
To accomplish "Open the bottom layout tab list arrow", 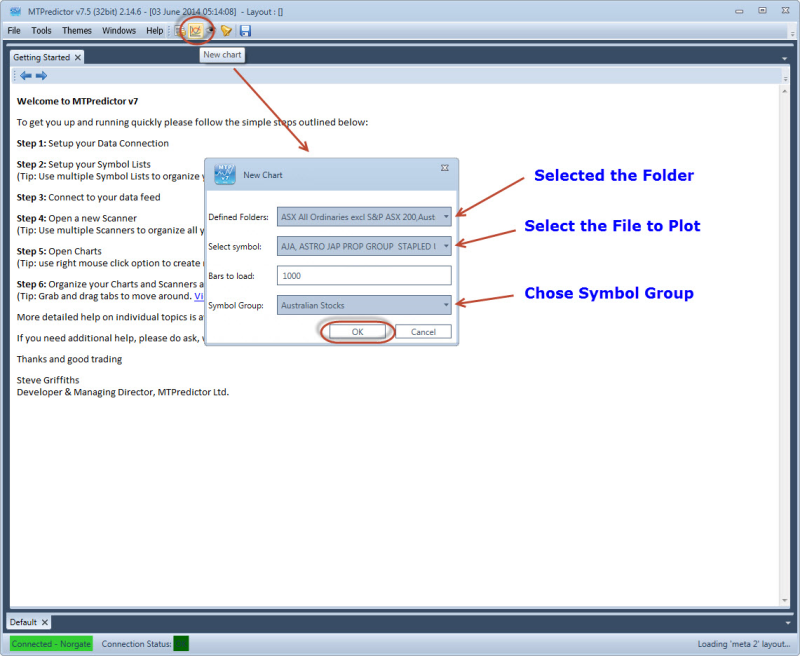I will tap(788, 623).
